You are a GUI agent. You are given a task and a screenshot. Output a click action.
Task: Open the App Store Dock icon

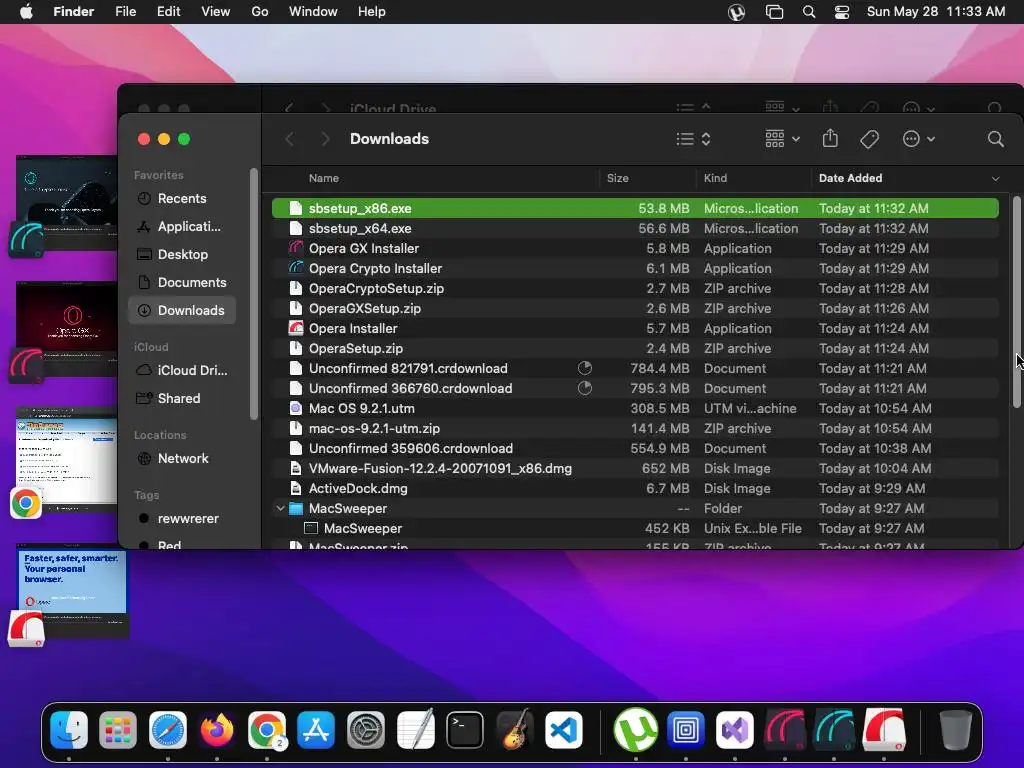click(316, 729)
